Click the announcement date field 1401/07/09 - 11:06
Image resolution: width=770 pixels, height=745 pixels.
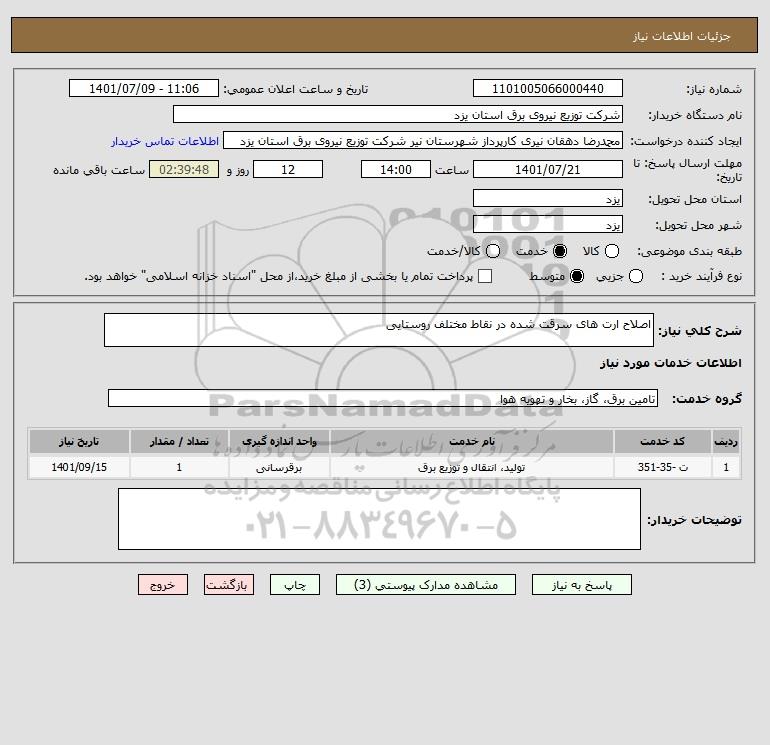[x=144, y=89]
